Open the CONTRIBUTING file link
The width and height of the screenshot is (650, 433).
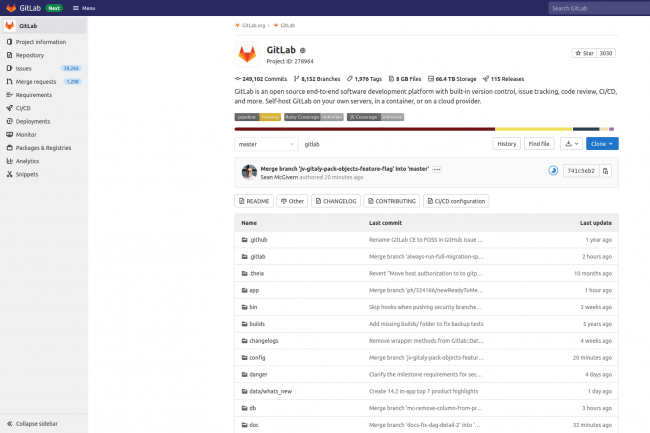[390, 201]
